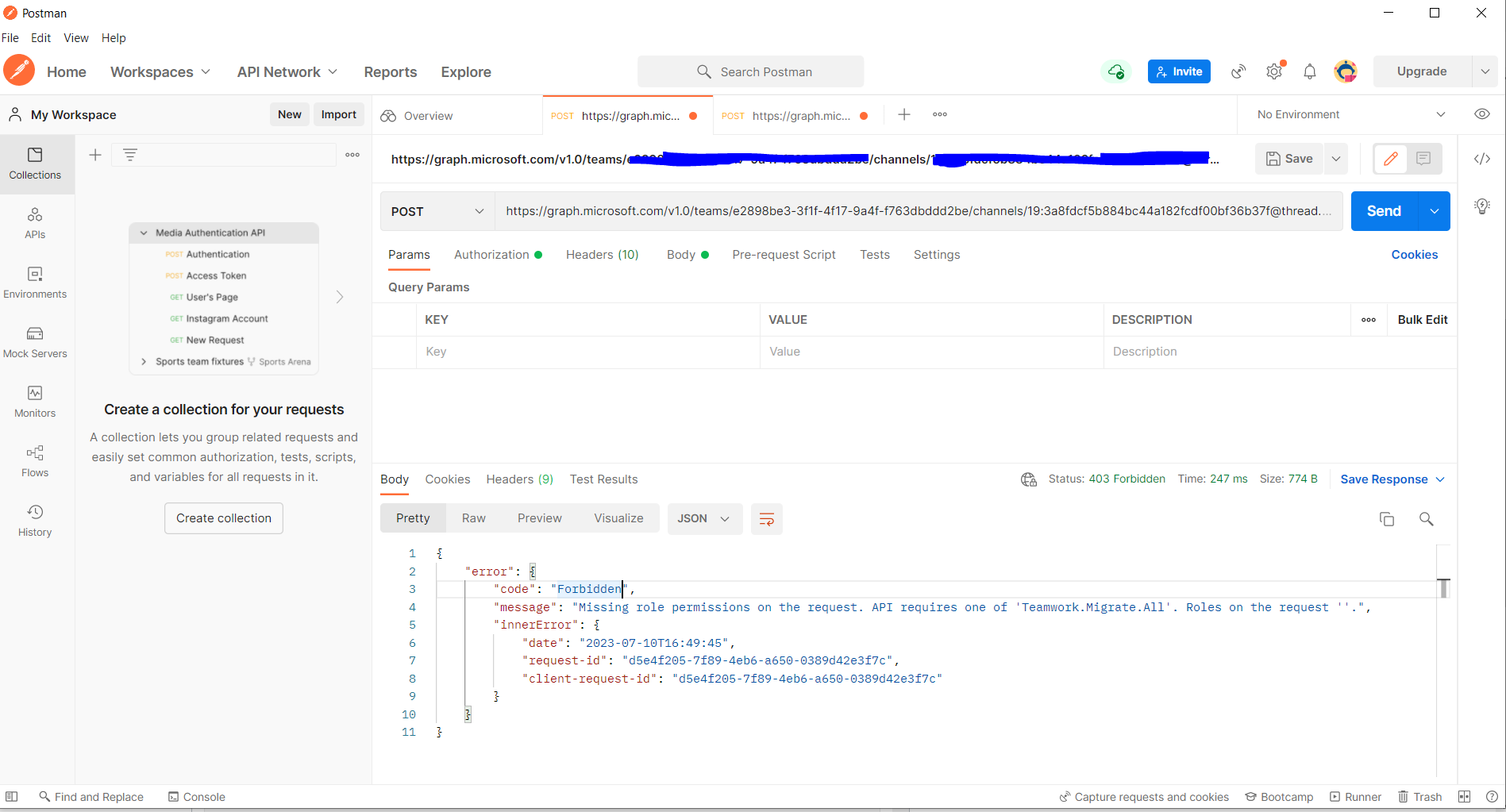Open the Environments panel

34,283
